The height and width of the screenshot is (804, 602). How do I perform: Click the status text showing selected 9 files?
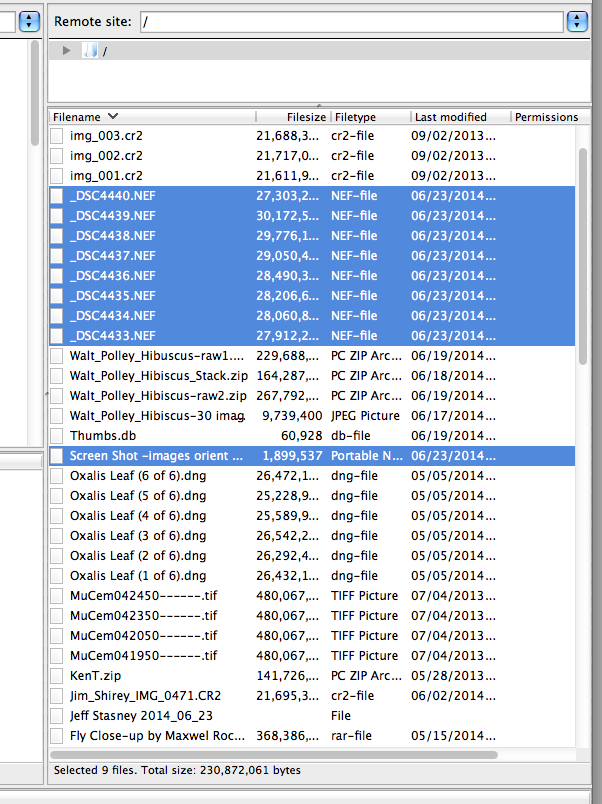(x=177, y=770)
